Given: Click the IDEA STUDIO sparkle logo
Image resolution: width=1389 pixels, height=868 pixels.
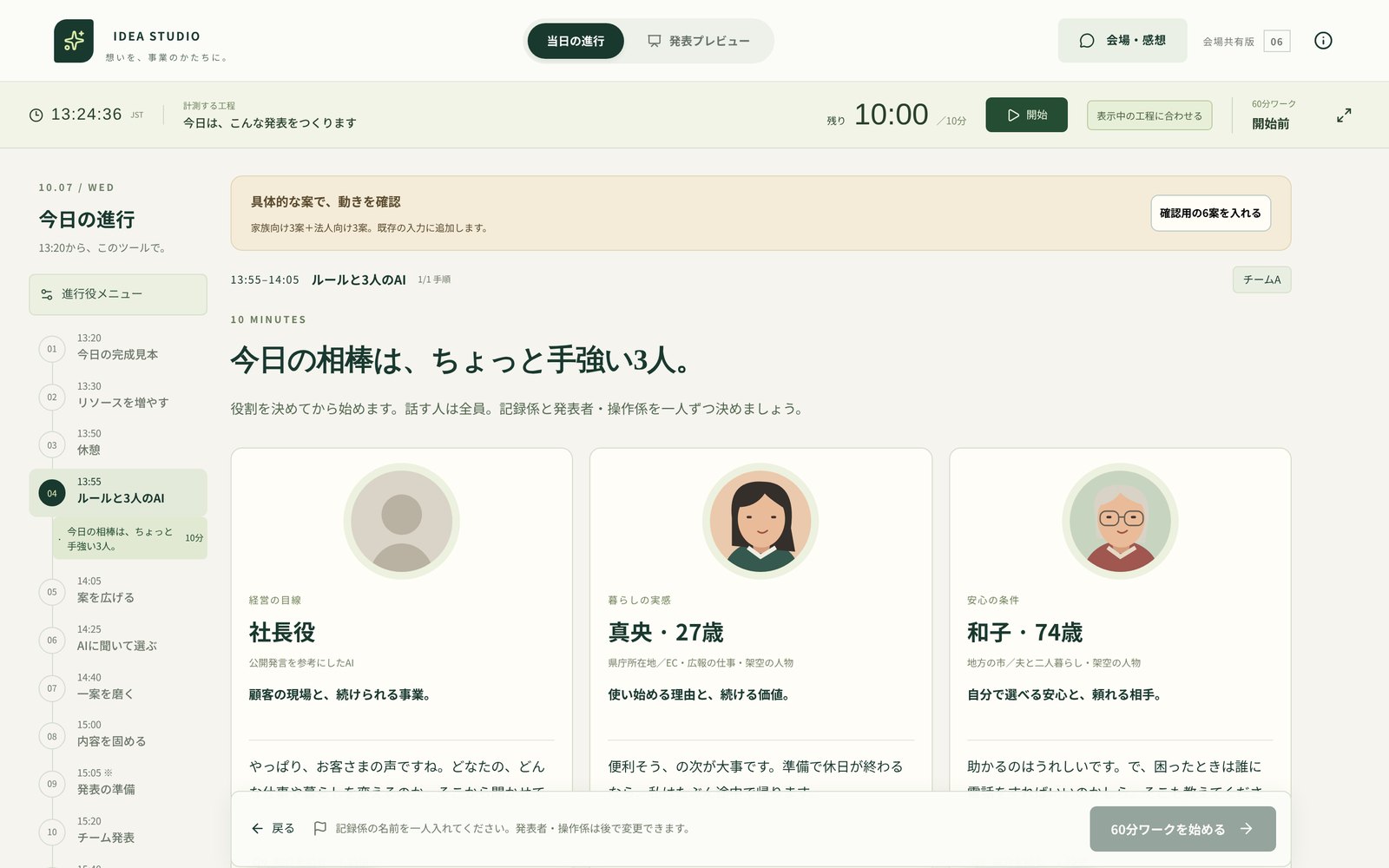Looking at the screenshot, I should coord(74,41).
